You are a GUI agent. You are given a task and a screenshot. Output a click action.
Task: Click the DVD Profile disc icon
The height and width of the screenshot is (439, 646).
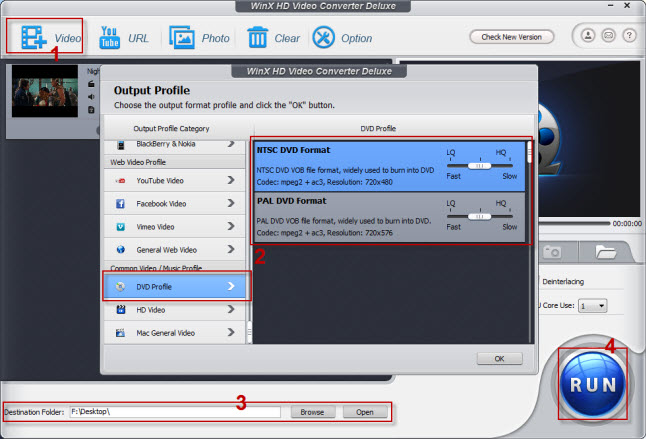pyautogui.click(x=120, y=287)
